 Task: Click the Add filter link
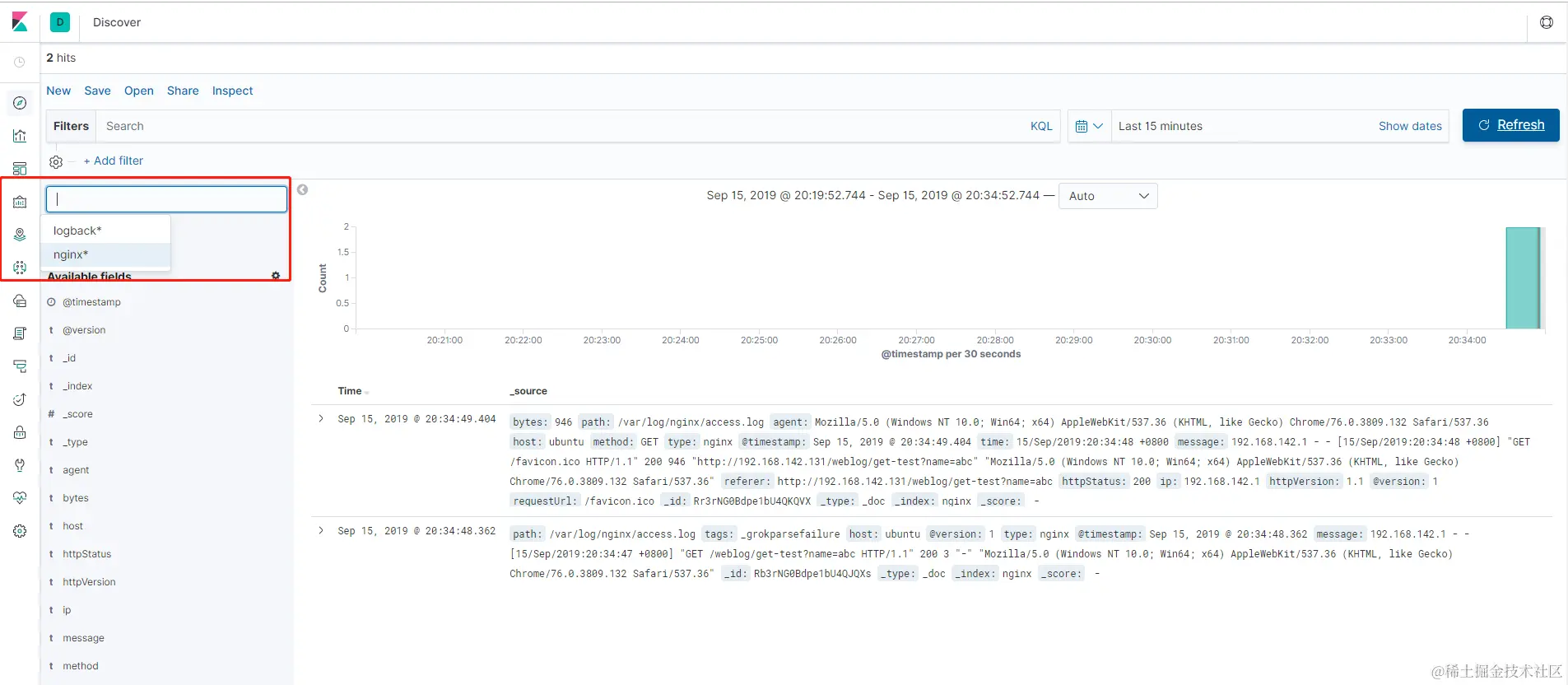114,161
